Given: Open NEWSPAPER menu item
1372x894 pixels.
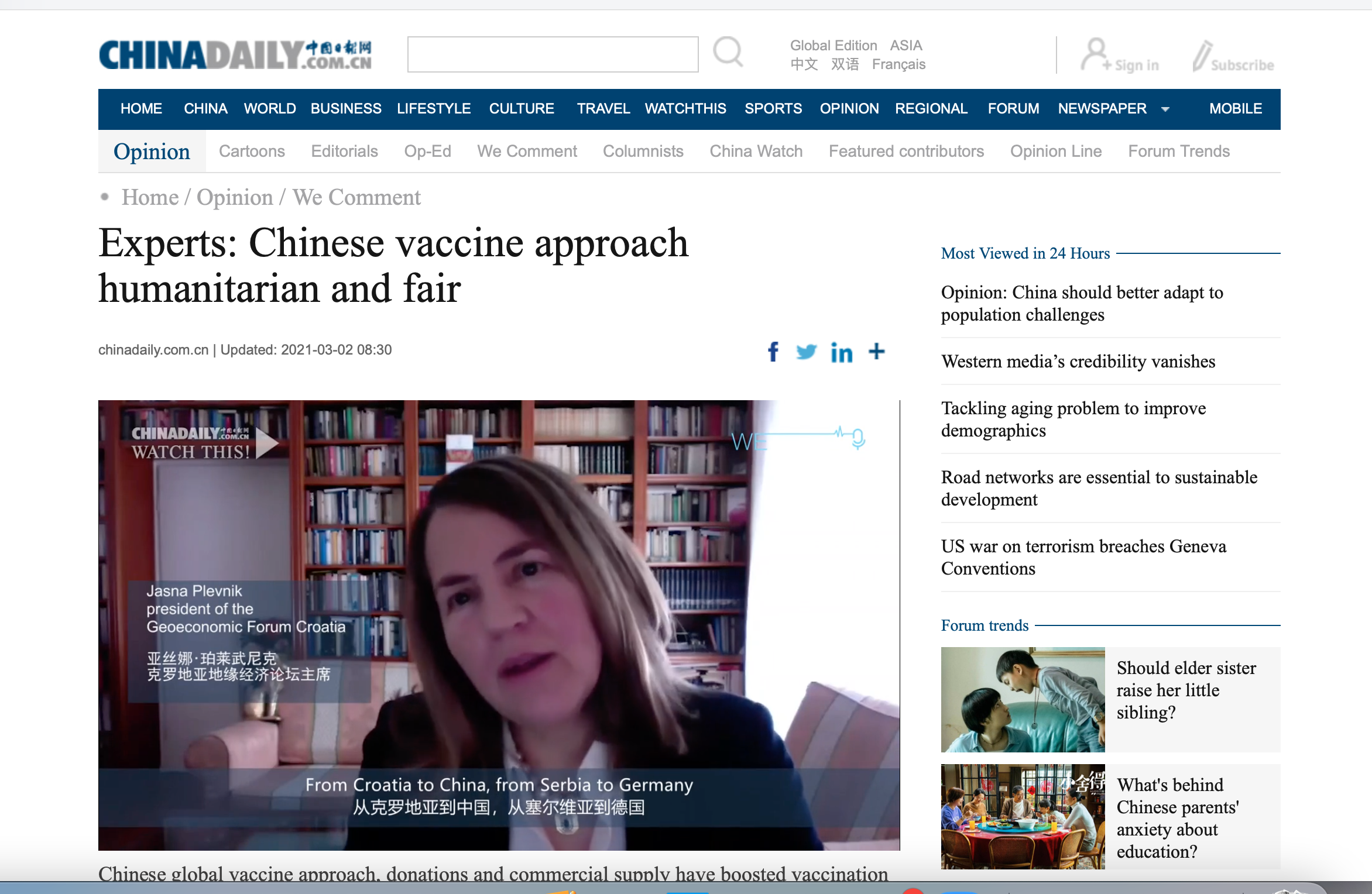Looking at the screenshot, I should [x=1102, y=109].
